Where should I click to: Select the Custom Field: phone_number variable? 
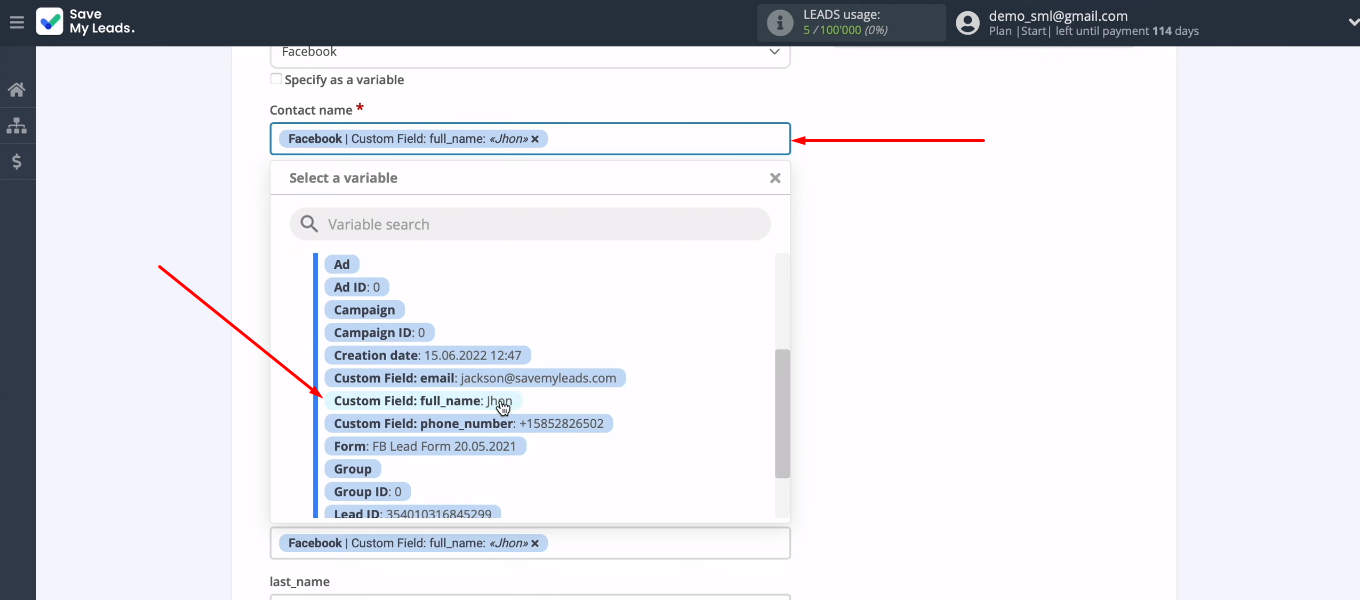tap(468, 423)
